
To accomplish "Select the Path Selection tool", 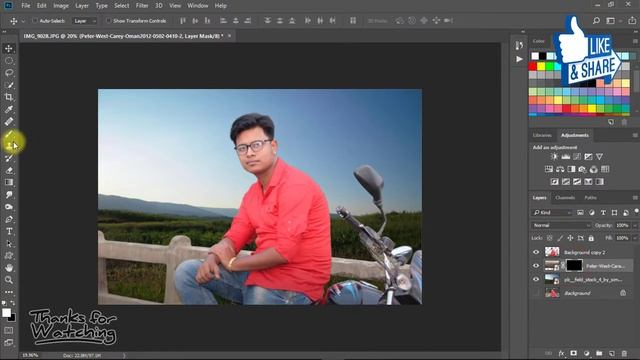I will pos(9,244).
